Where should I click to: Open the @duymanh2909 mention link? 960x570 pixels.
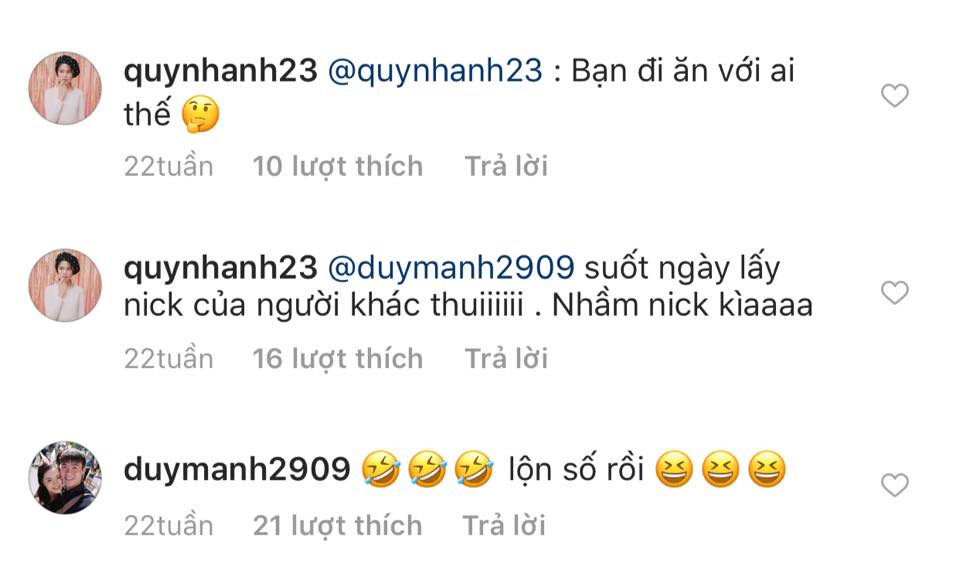(451, 268)
